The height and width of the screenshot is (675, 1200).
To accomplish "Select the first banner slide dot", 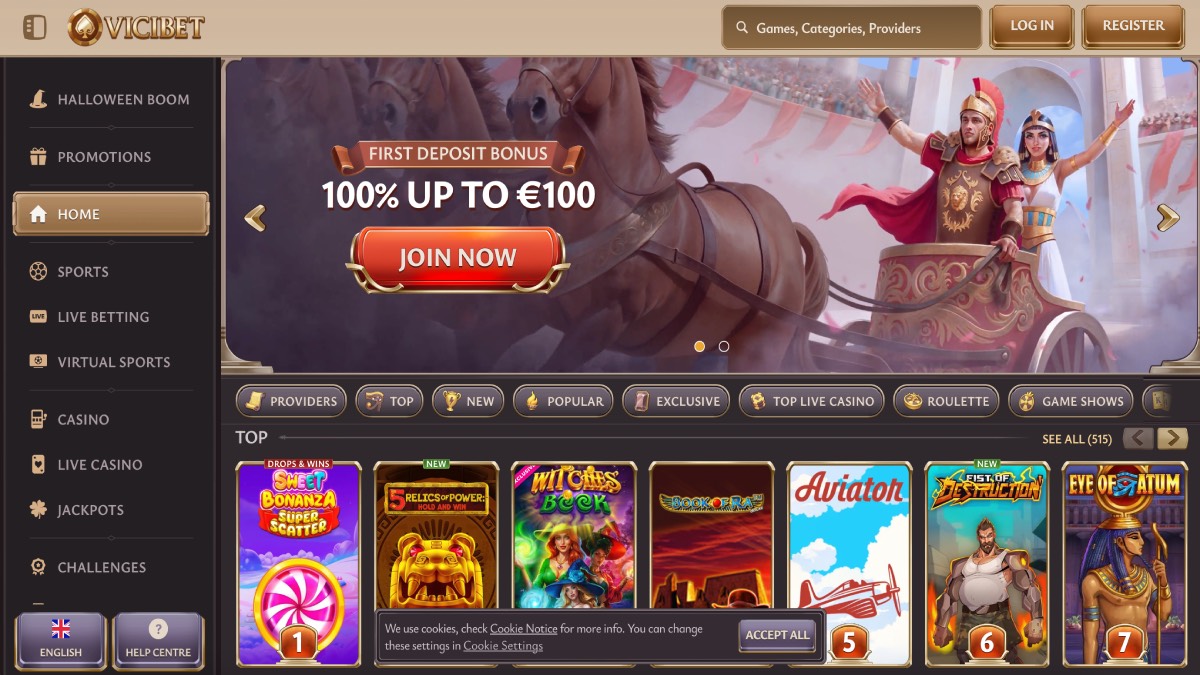I will click(x=699, y=347).
